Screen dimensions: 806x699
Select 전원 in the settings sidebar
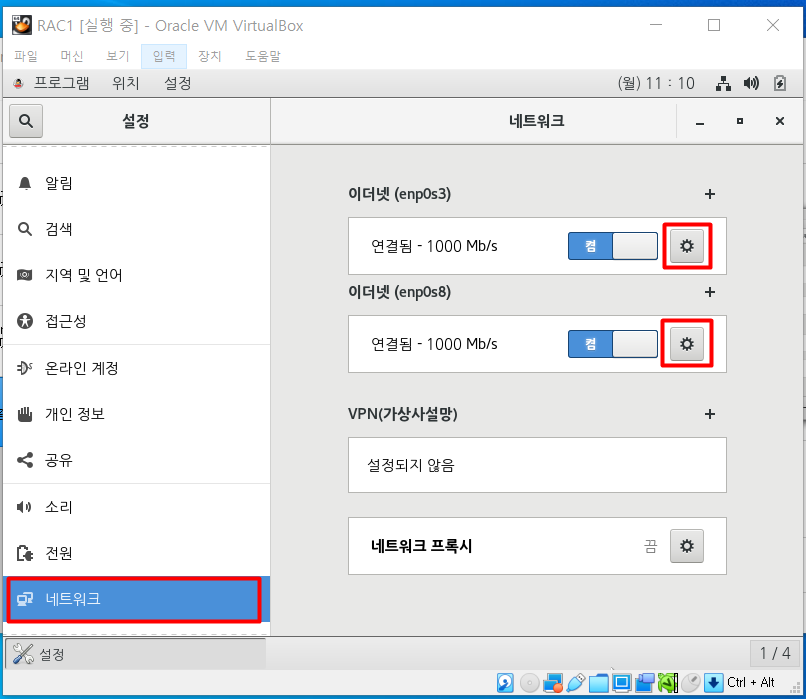click(x=136, y=553)
